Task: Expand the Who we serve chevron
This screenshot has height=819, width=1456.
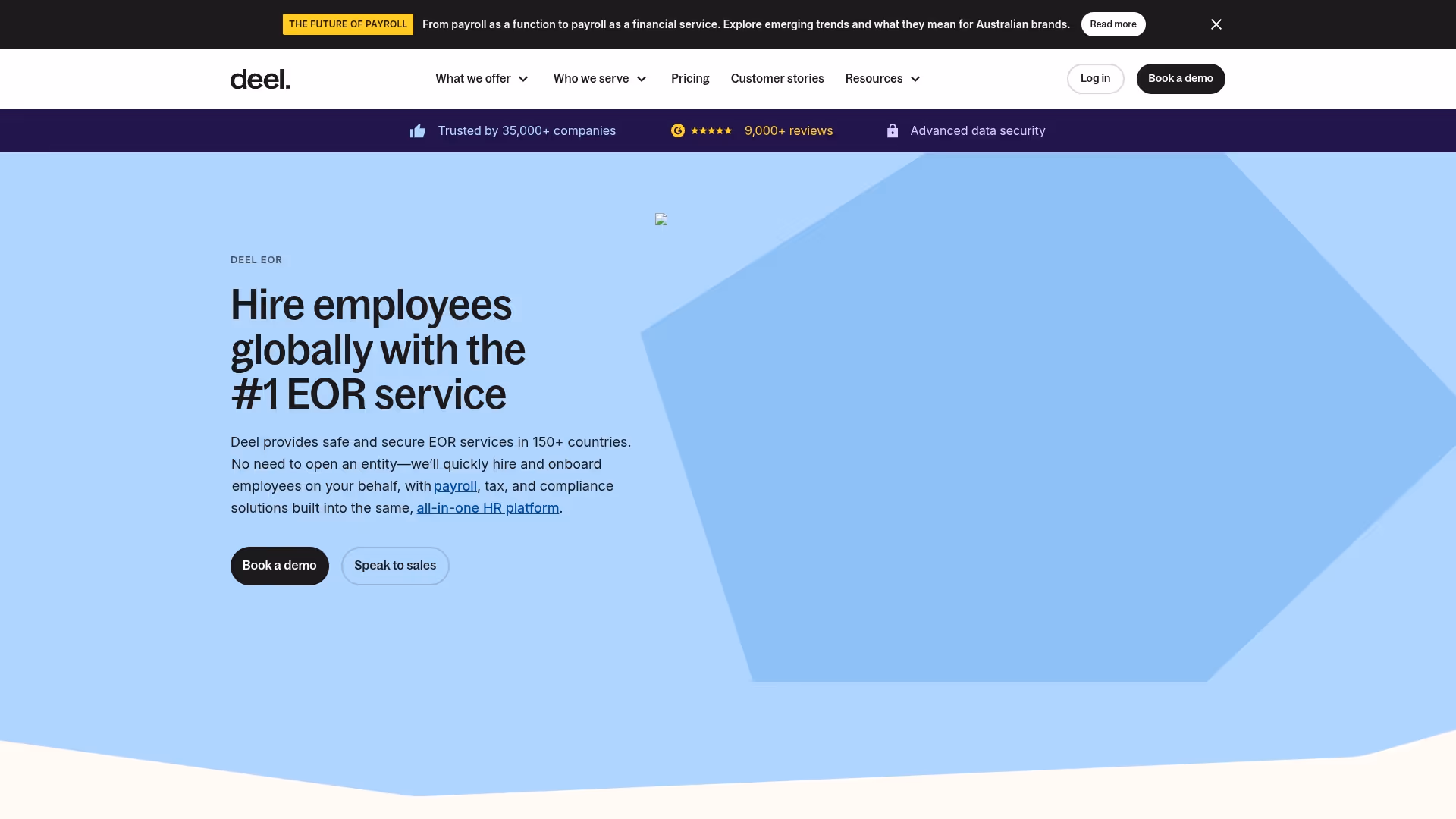Action: pyautogui.click(x=642, y=79)
